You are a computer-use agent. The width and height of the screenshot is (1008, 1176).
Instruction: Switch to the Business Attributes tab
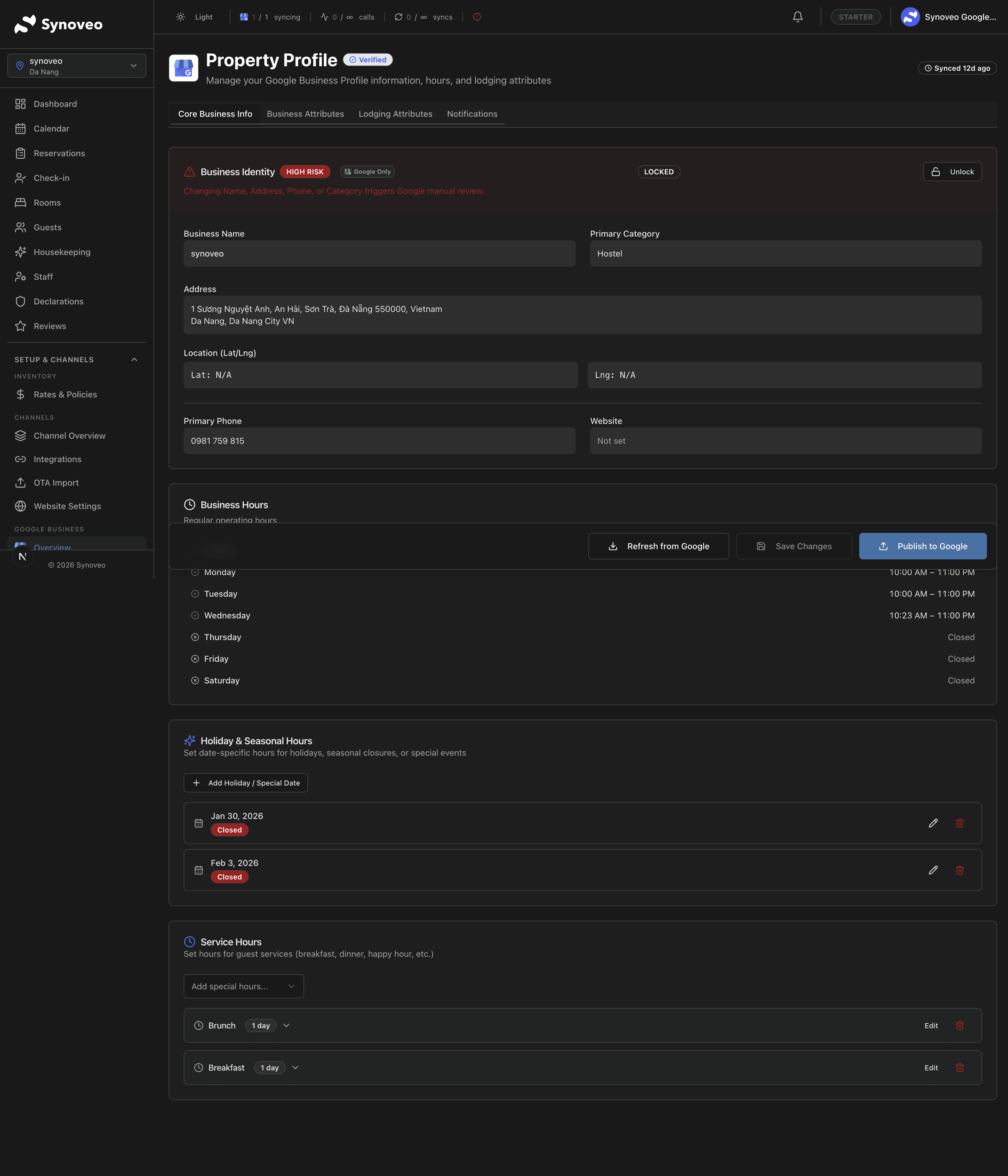point(305,114)
